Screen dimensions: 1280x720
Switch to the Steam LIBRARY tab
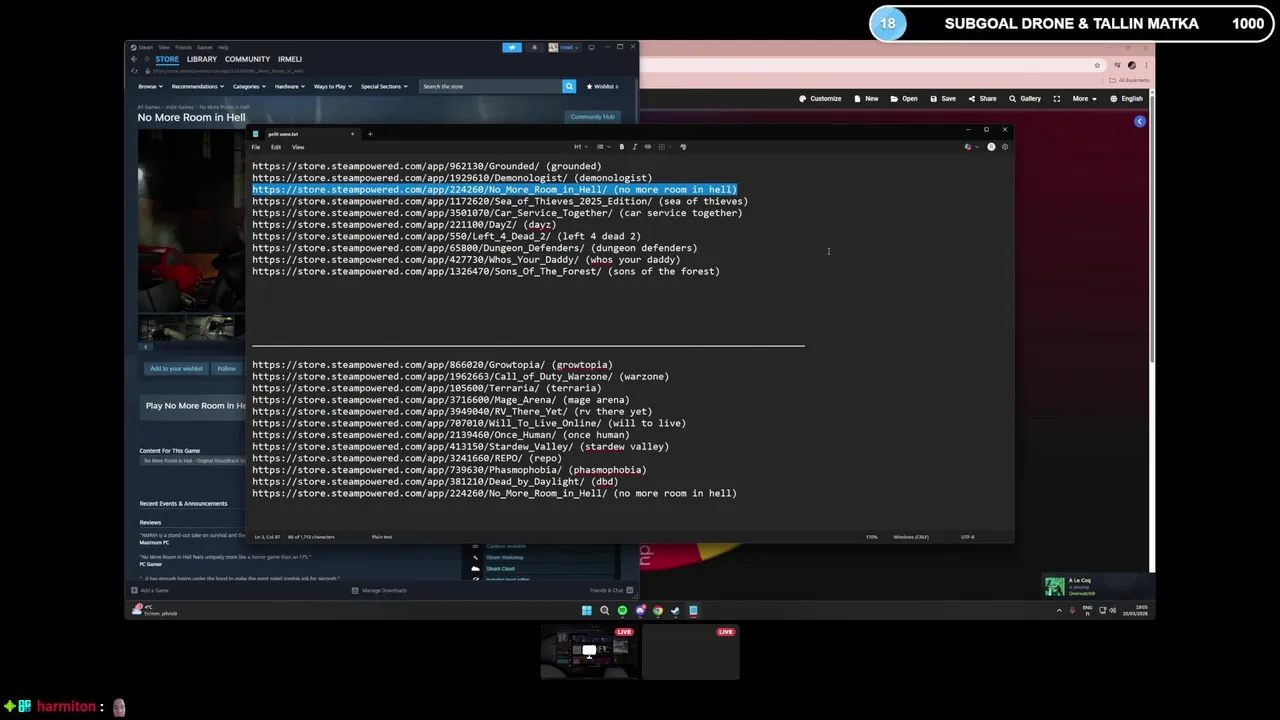202,59
